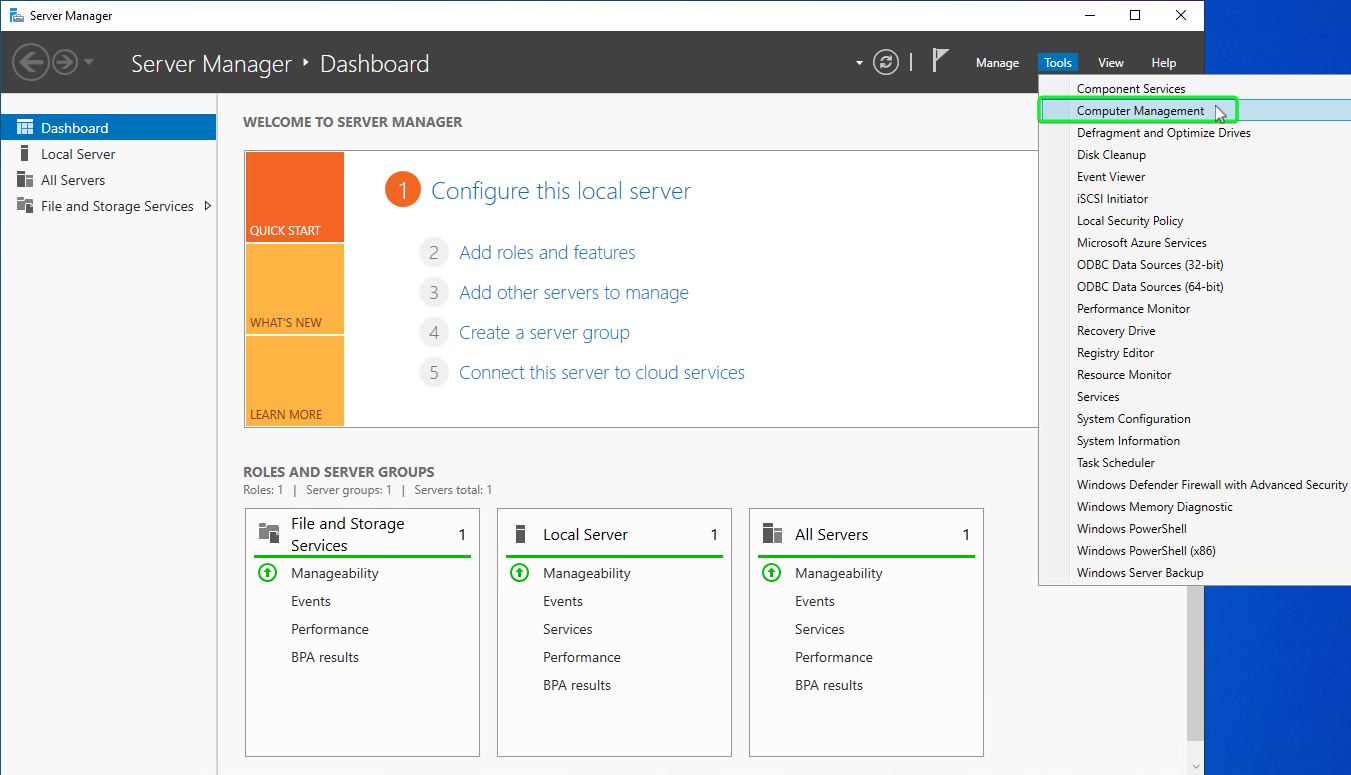1351x775 pixels.
Task: Click File and Storage Services tile icon
Action: coord(268,533)
